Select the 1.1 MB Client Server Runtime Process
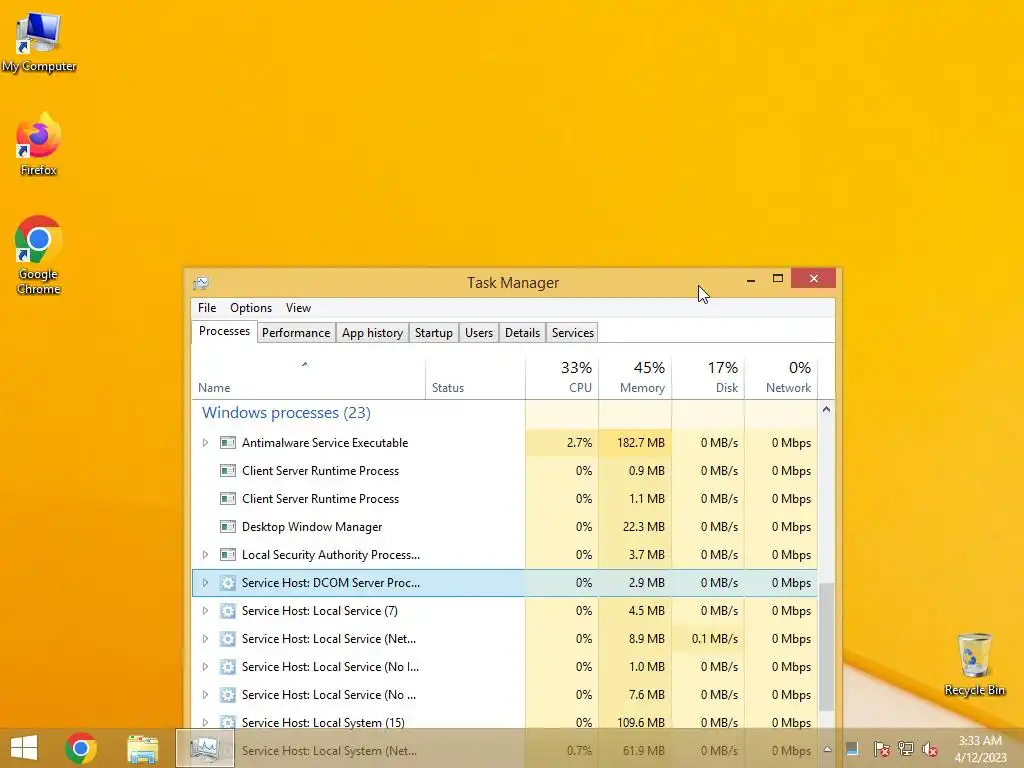Image resolution: width=1024 pixels, height=768 pixels. tap(505, 499)
